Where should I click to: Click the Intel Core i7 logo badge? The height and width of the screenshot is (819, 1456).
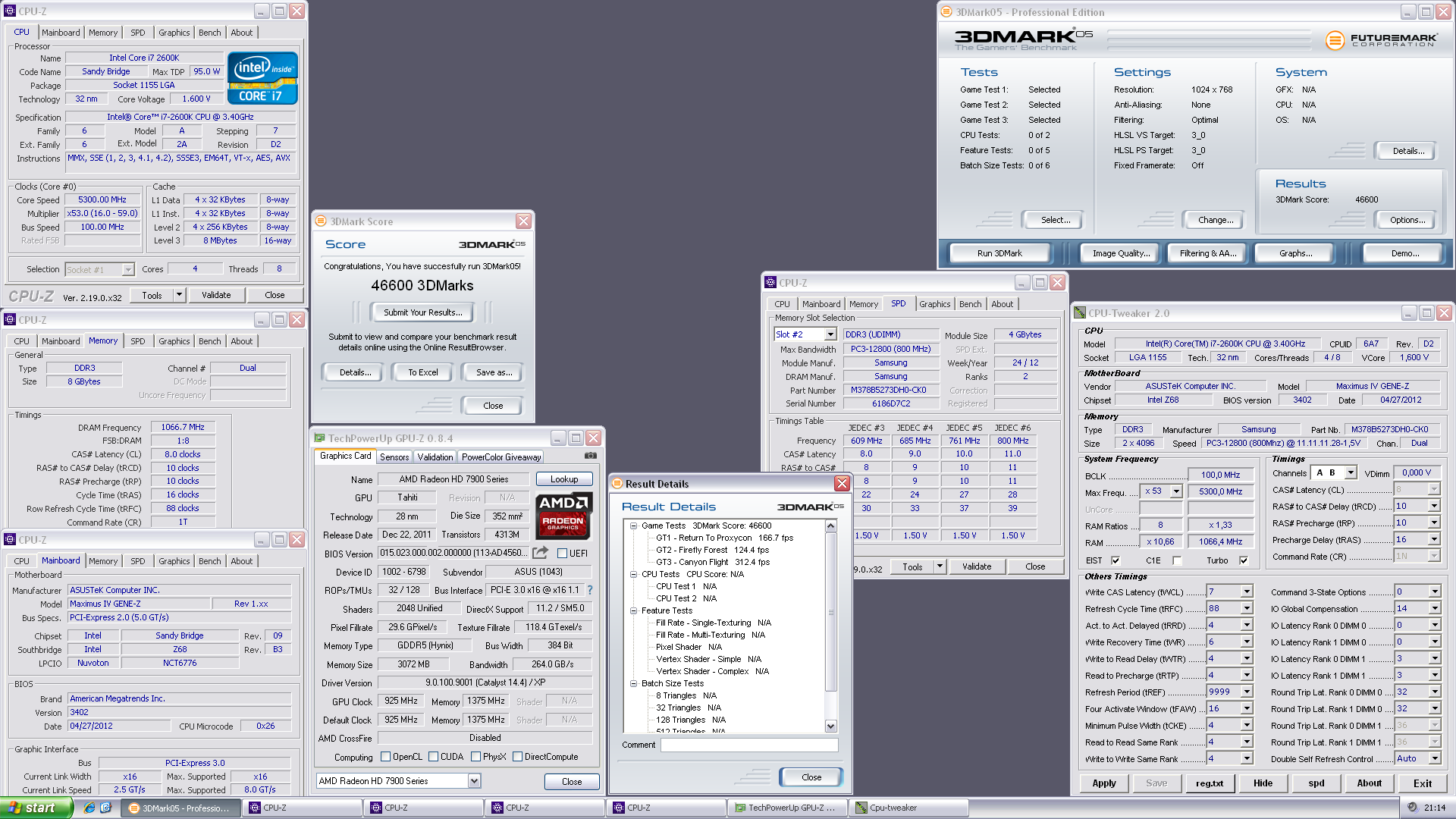click(x=262, y=78)
